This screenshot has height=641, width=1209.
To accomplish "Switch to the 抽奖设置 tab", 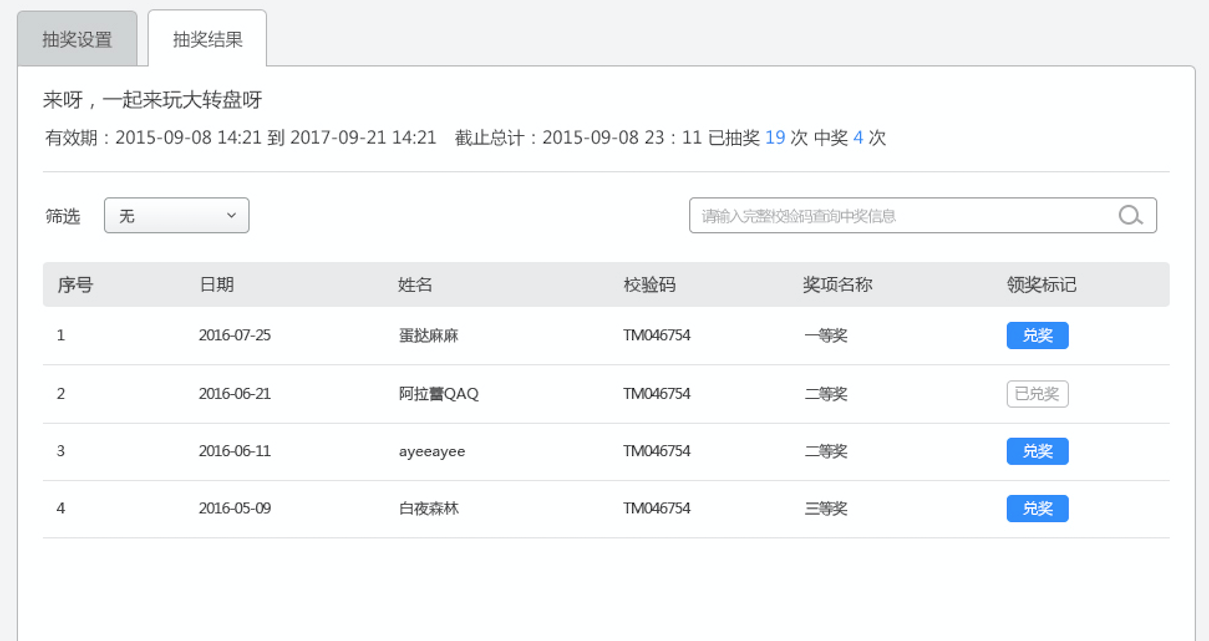I will (77, 40).
